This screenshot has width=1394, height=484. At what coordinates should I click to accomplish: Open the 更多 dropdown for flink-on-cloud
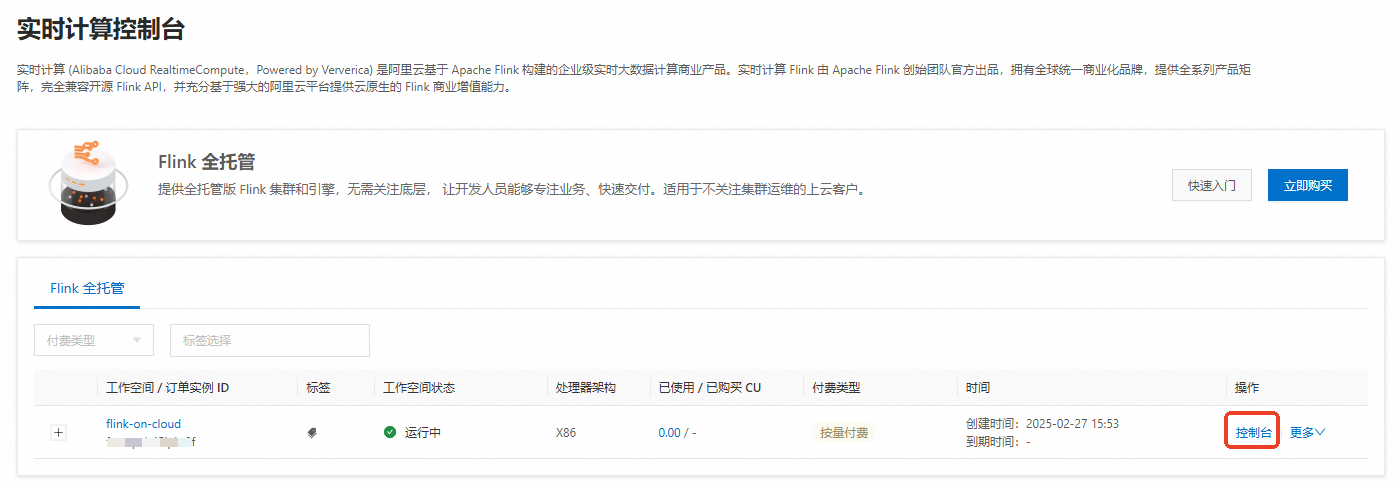pos(1307,433)
